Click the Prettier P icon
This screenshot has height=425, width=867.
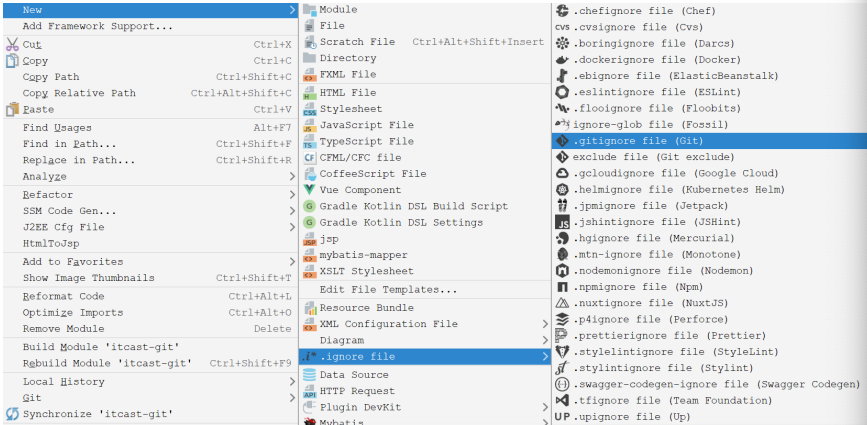562,336
